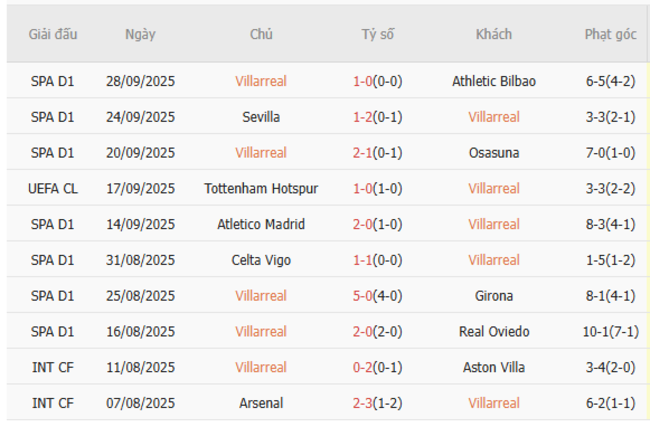Screen dimensions: 650x427
Task: Click the Ngày column header
Action: coord(140,34)
